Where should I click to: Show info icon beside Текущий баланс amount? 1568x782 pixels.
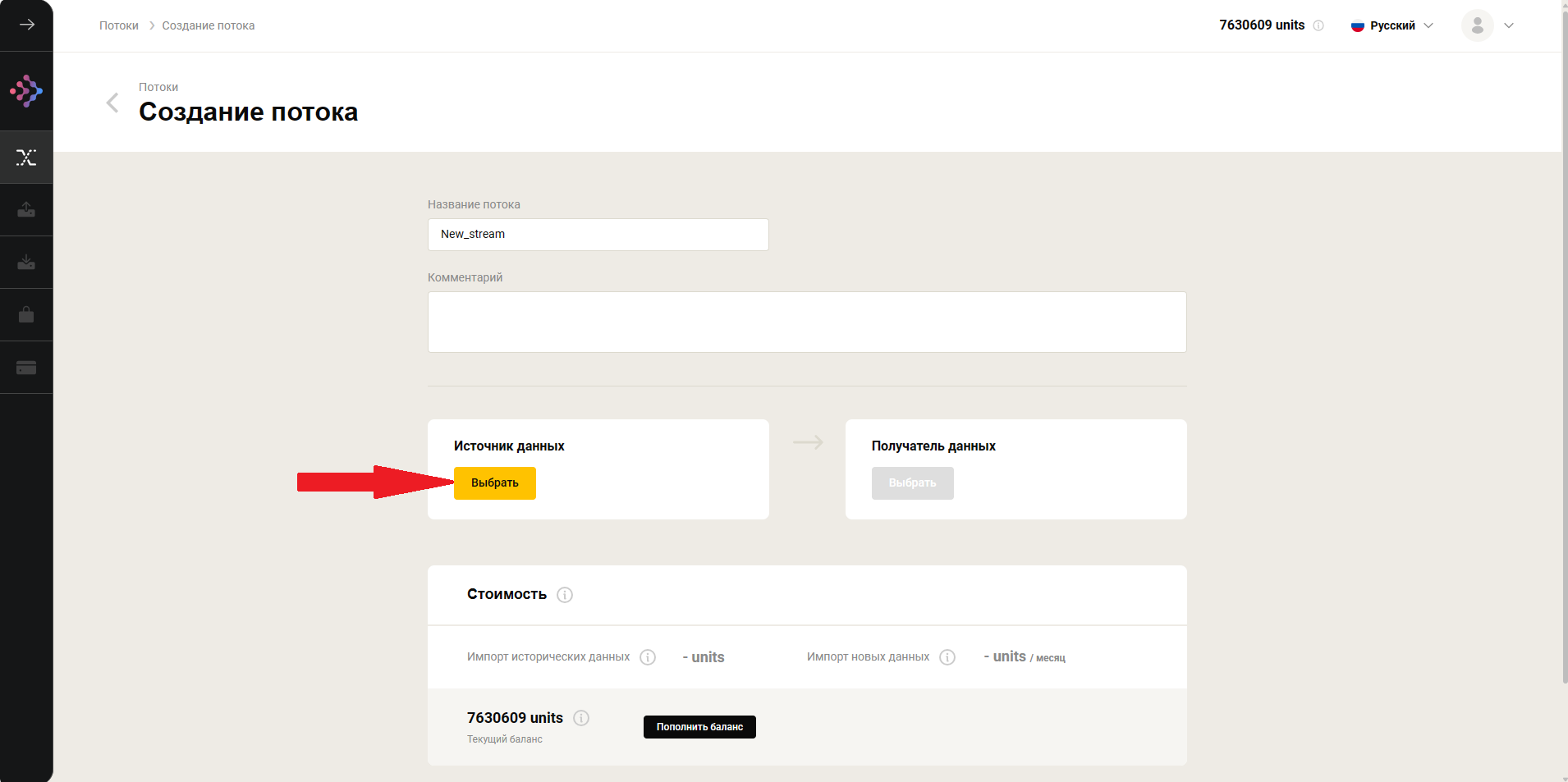581,718
